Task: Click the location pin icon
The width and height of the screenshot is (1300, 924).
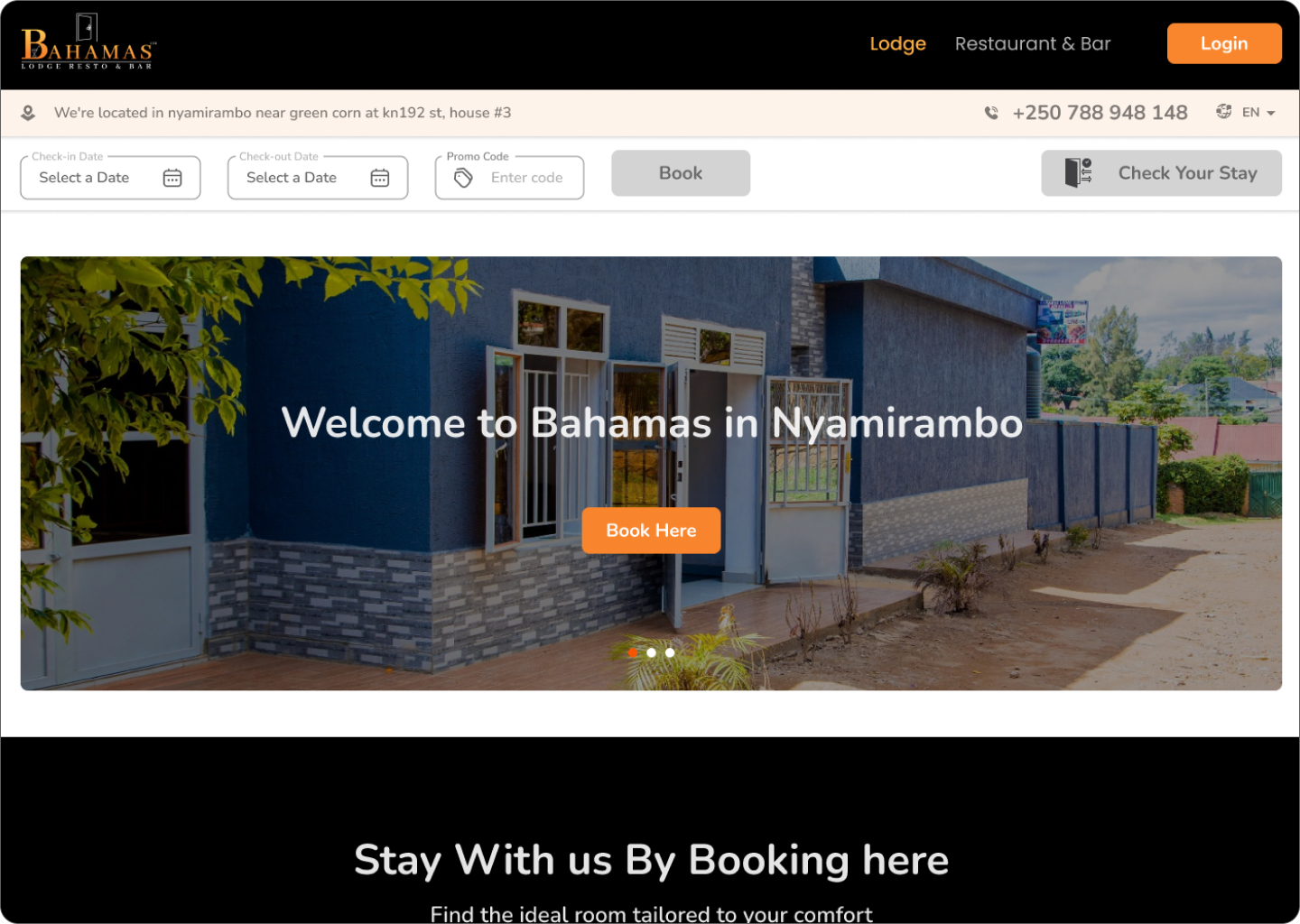Action: click(x=28, y=113)
